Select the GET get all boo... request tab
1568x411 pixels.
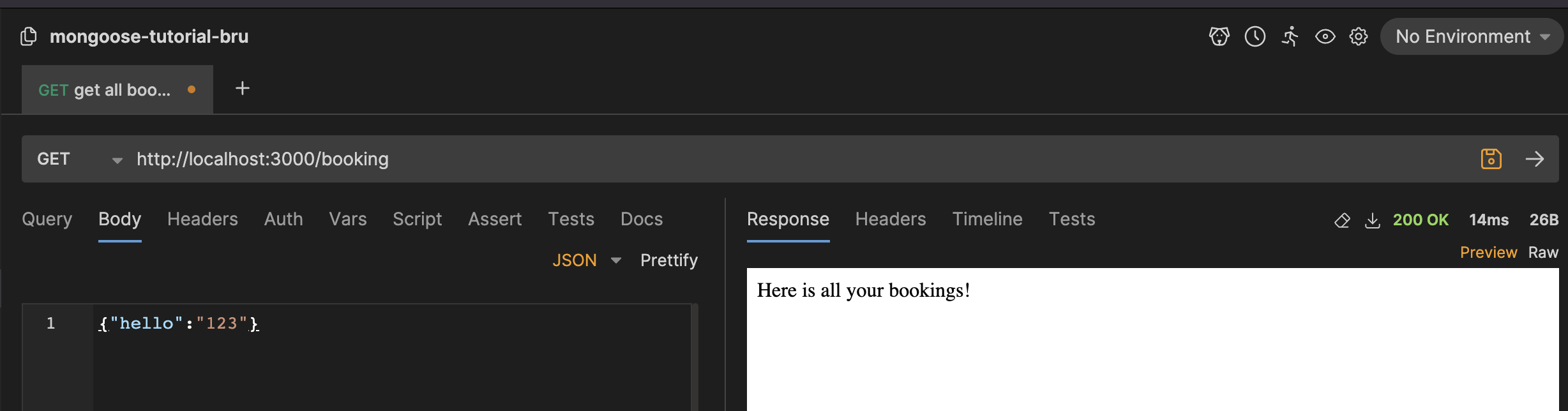(117, 90)
